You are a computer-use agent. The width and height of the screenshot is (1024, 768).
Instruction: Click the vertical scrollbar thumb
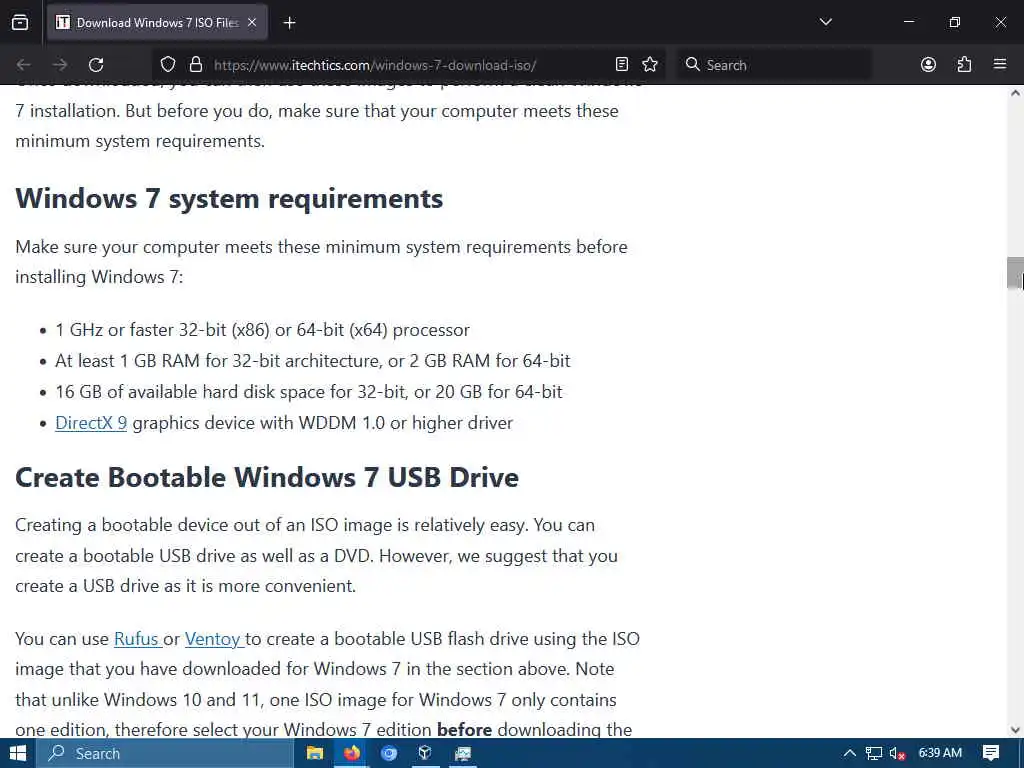pos(1015,273)
